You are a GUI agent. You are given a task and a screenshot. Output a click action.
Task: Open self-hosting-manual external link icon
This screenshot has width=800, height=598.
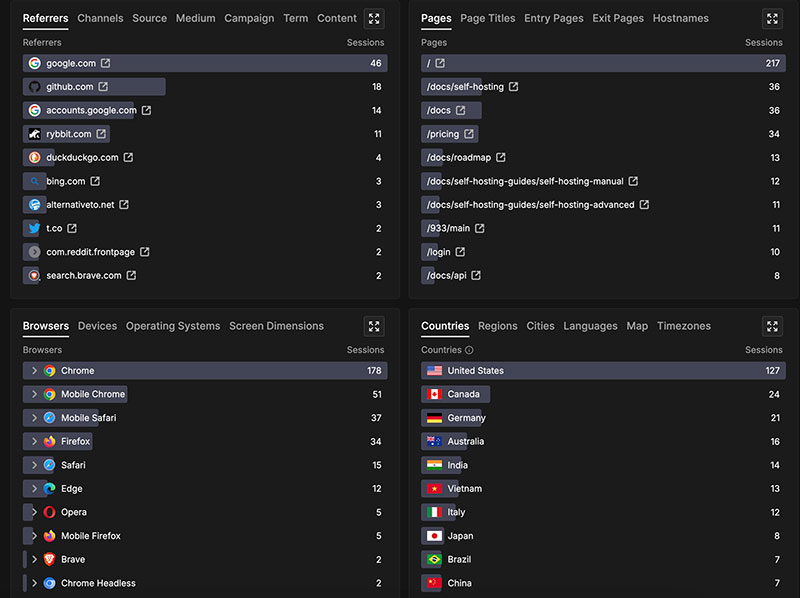(633, 181)
